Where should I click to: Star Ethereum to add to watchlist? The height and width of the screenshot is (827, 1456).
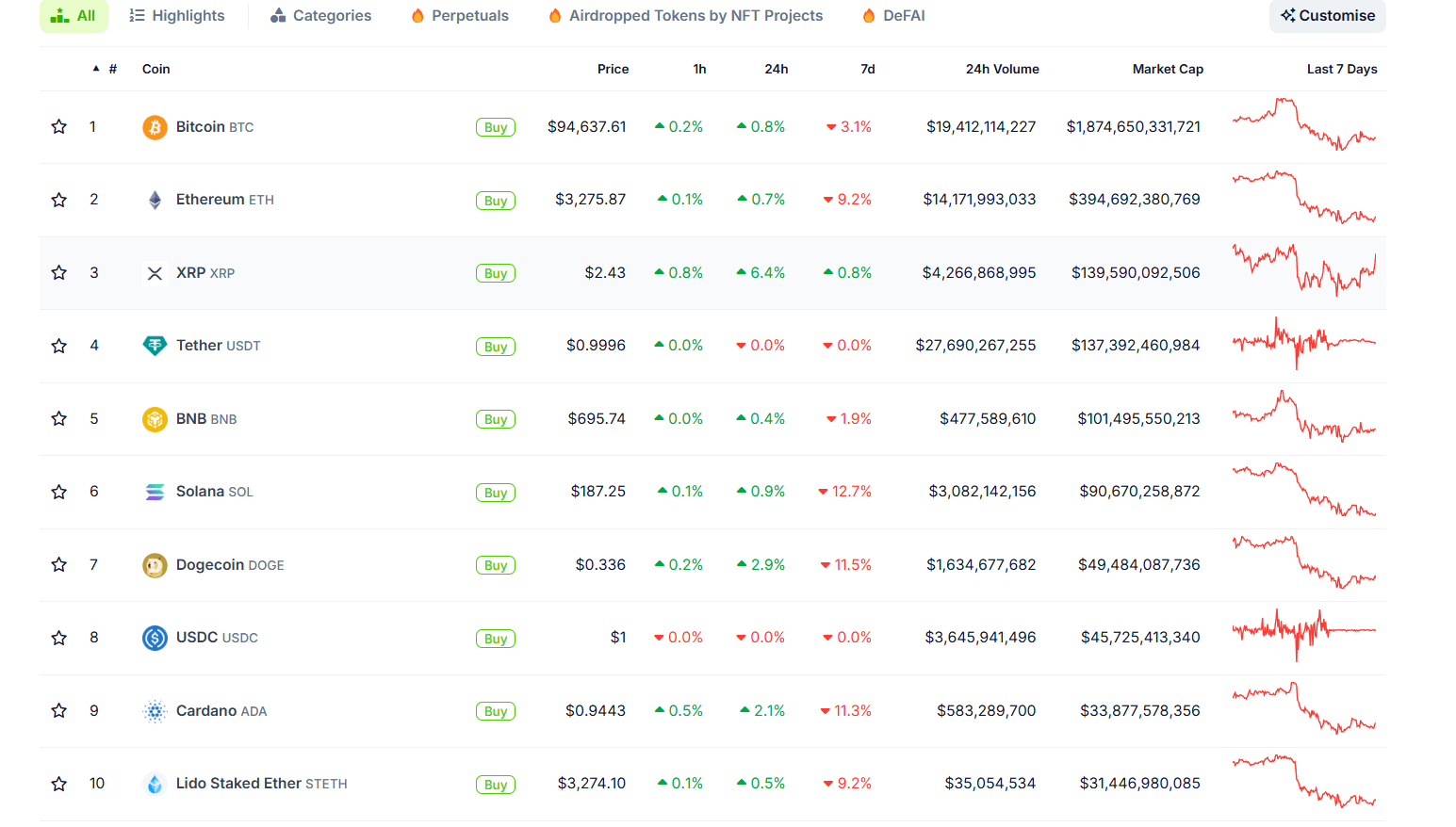click(58, 199)
